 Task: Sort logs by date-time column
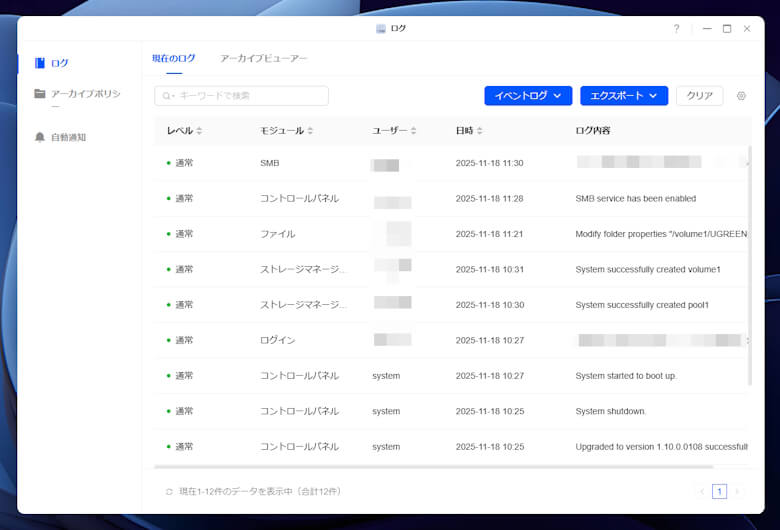pos(481,131)
